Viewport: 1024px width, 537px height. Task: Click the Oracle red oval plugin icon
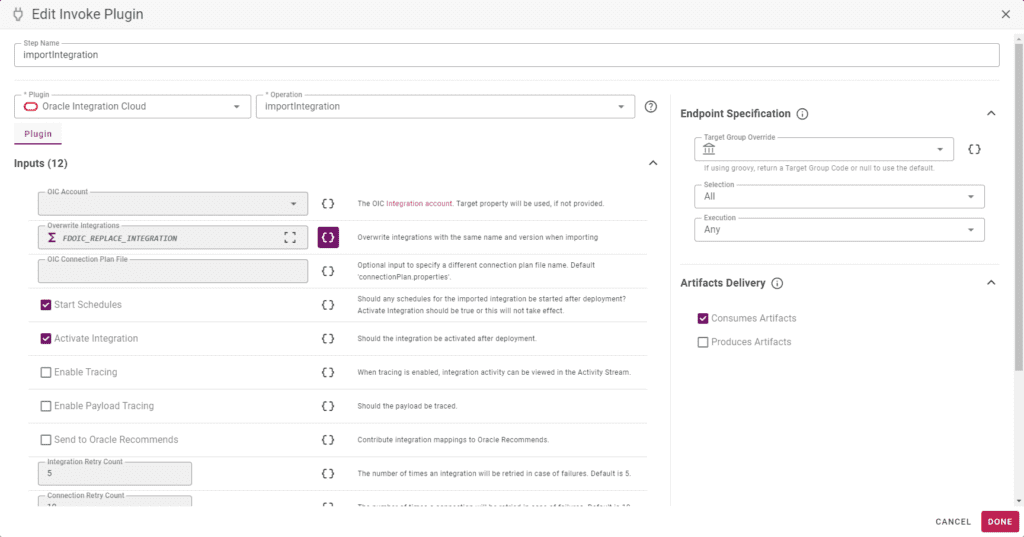(x=31, y=106)
